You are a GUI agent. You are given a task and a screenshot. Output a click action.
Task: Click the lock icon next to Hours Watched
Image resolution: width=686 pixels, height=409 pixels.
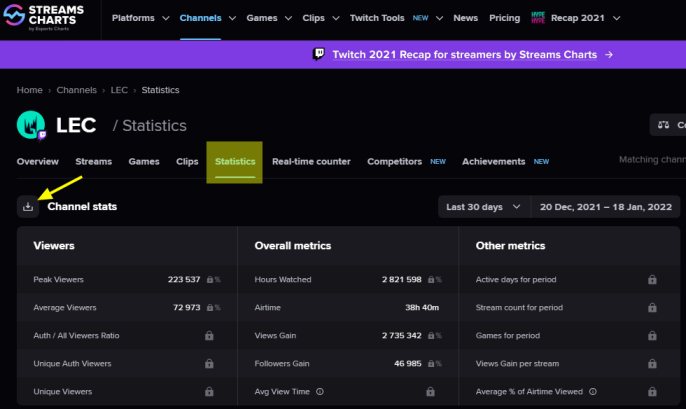click(431, 280)
